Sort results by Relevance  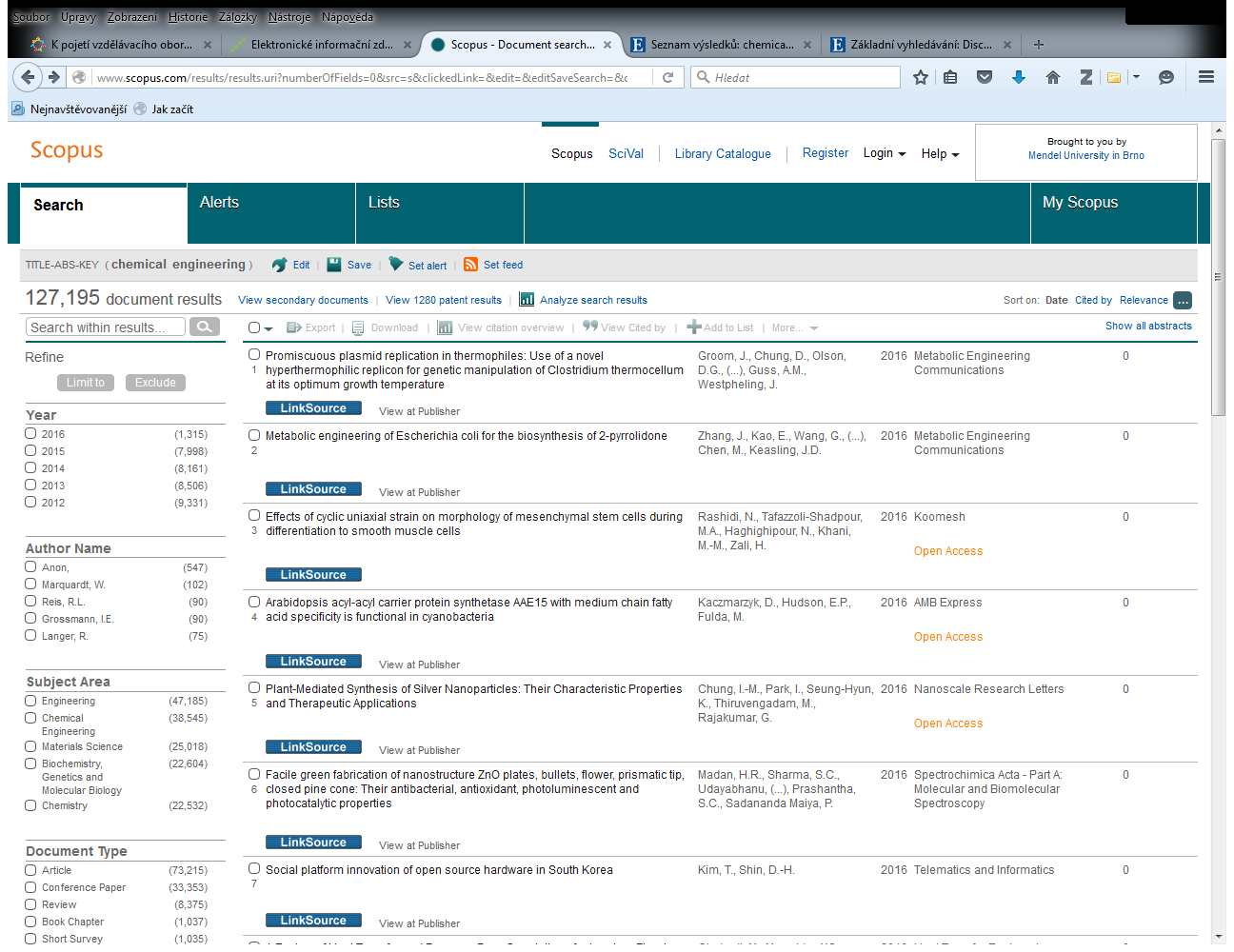pos(1144,300)
